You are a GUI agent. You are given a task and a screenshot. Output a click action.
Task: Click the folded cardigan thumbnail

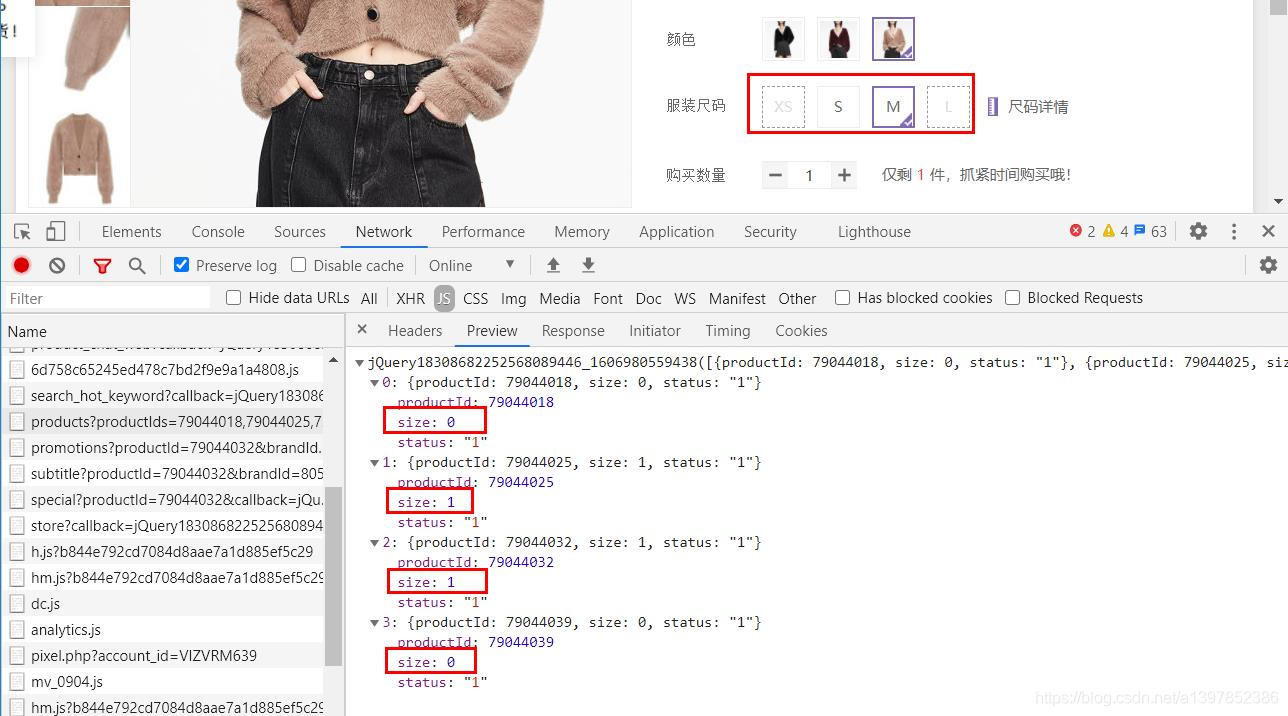79,157
